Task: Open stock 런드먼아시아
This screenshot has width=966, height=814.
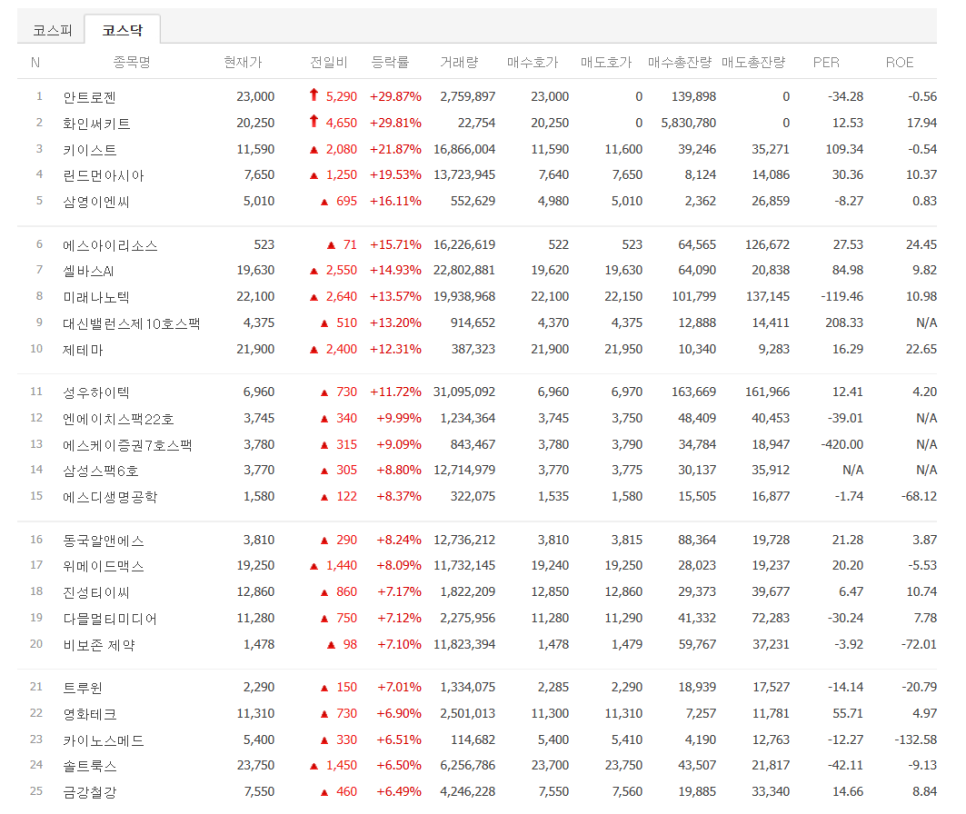Action: 103,175
